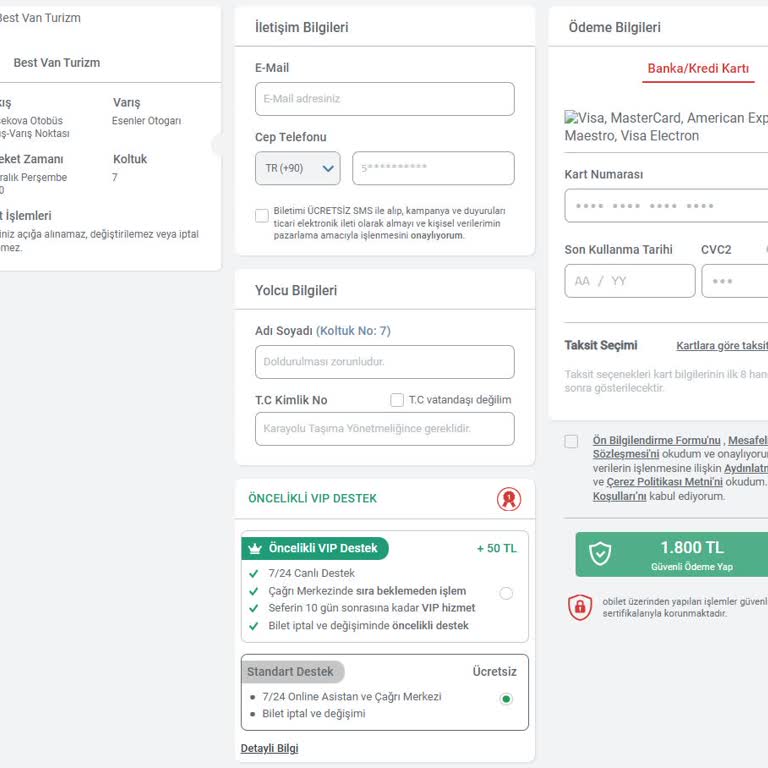
Task: Open the Kartlara göre taksit link
Action: click(722, 346)
